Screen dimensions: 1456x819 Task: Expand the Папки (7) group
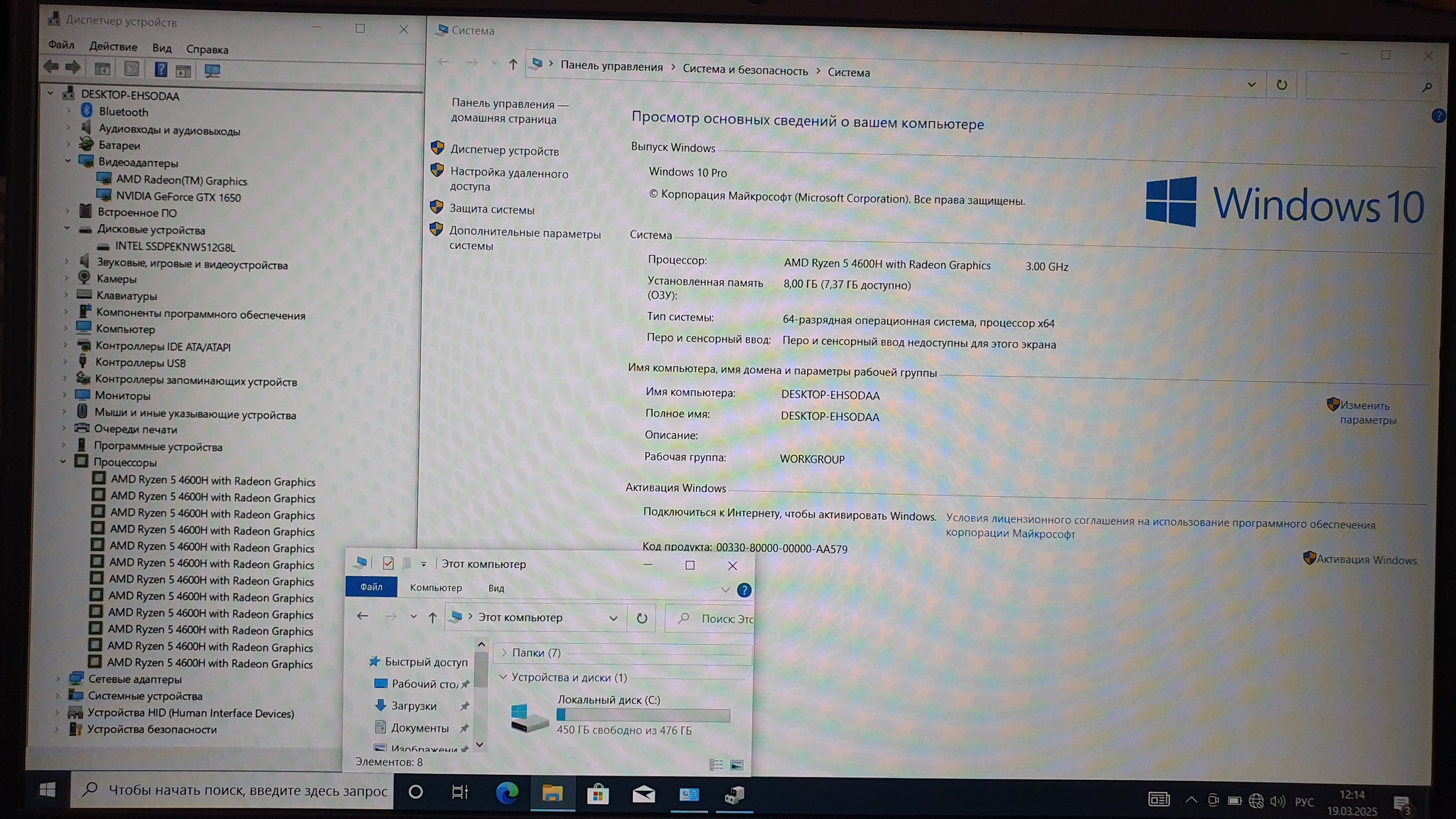click(x=504, y=653)
